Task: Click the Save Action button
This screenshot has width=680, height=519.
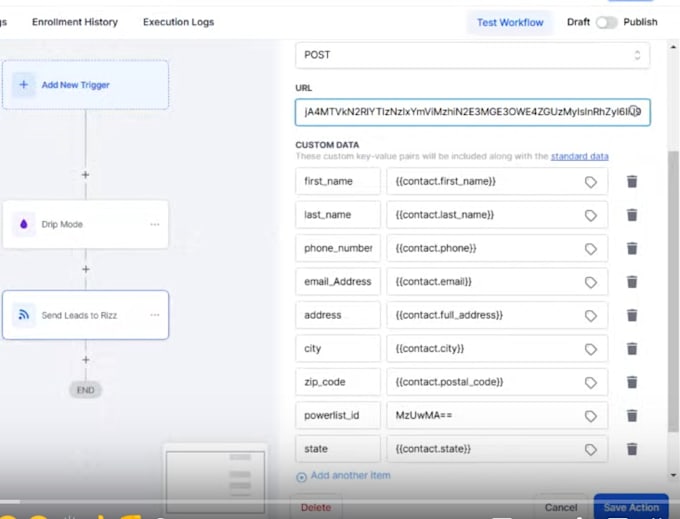Action: tap(631, 507)
